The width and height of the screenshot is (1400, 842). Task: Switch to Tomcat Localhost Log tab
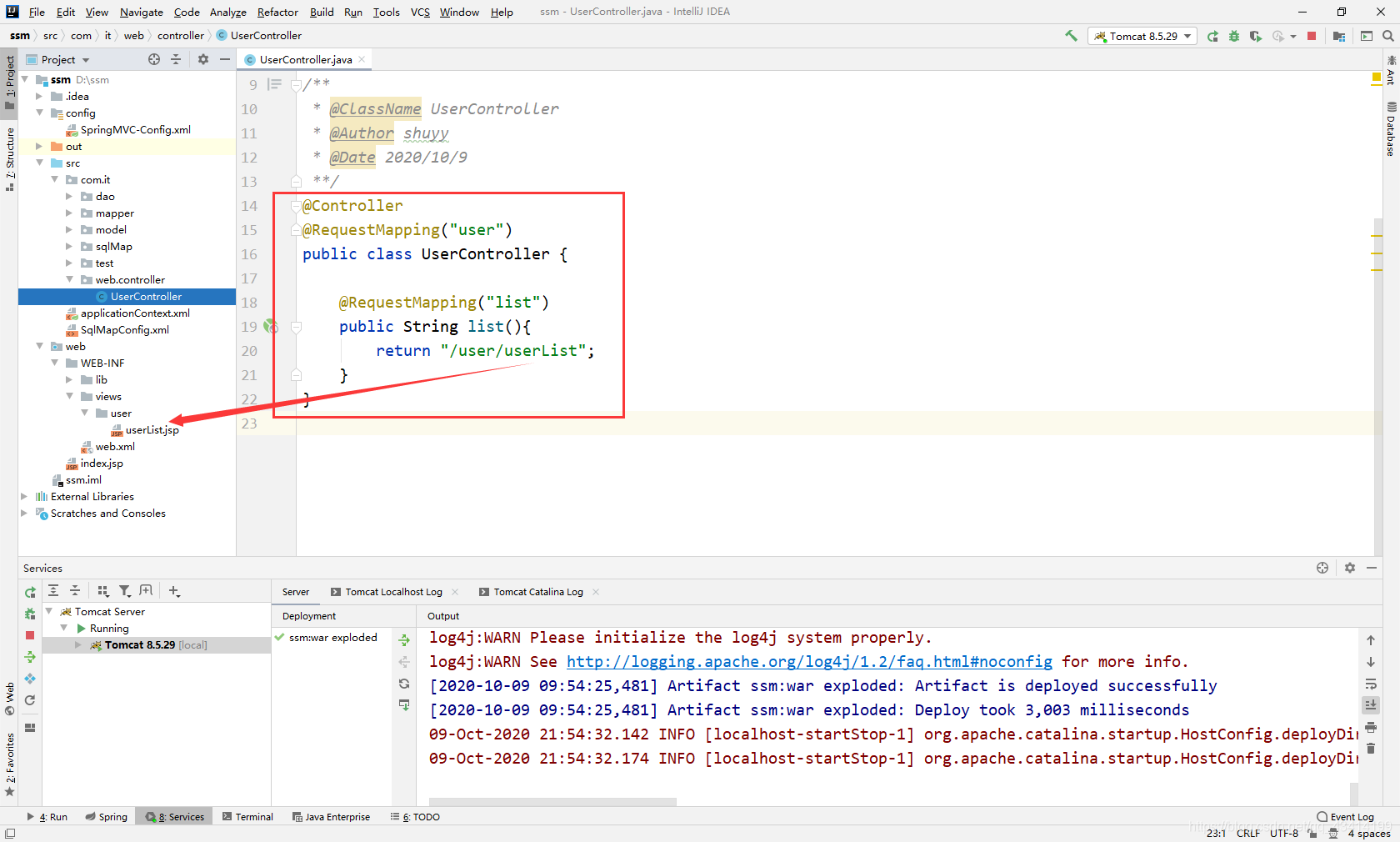pos(393,592)
